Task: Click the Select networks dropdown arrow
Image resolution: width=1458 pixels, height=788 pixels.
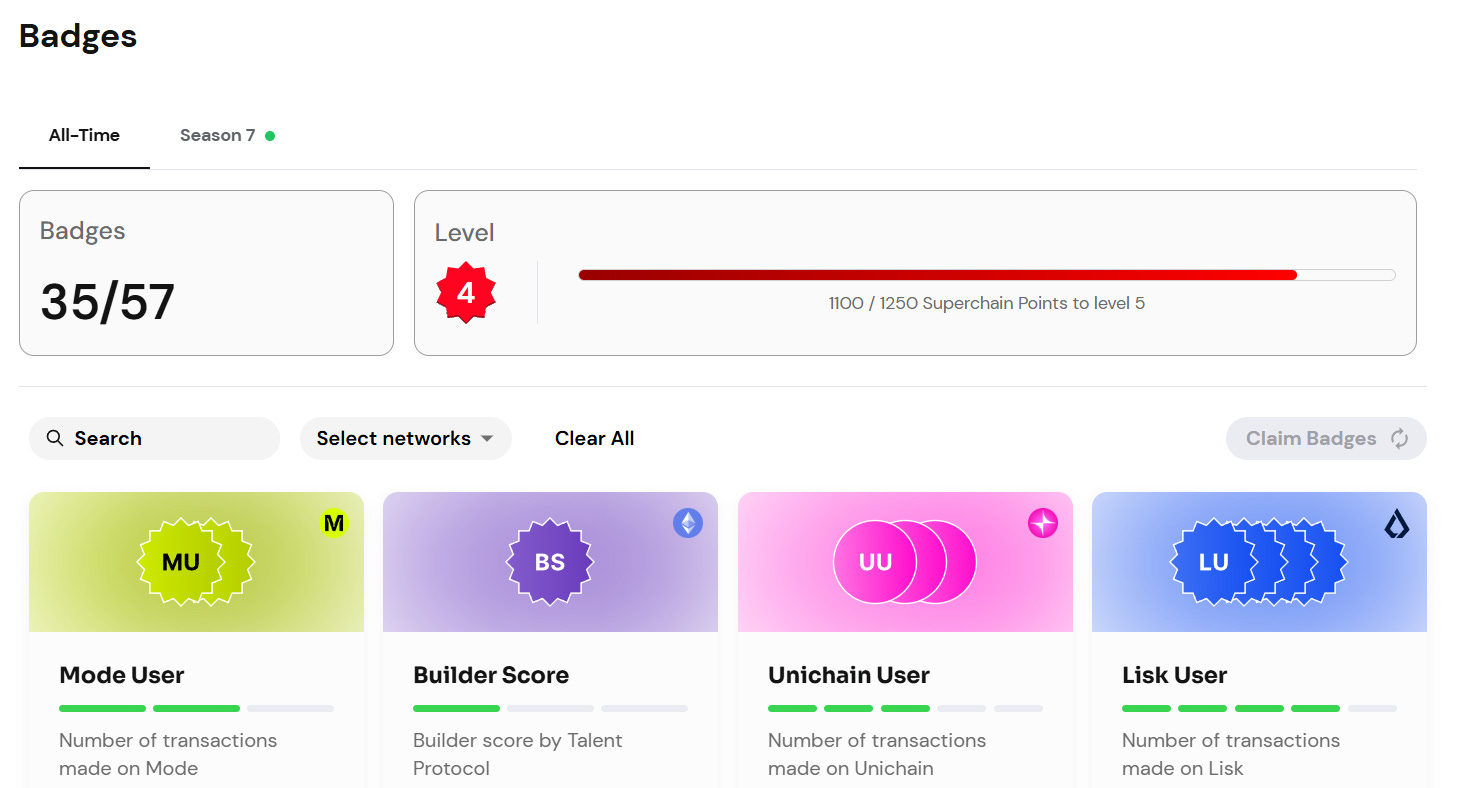Action: click(487, 439)
